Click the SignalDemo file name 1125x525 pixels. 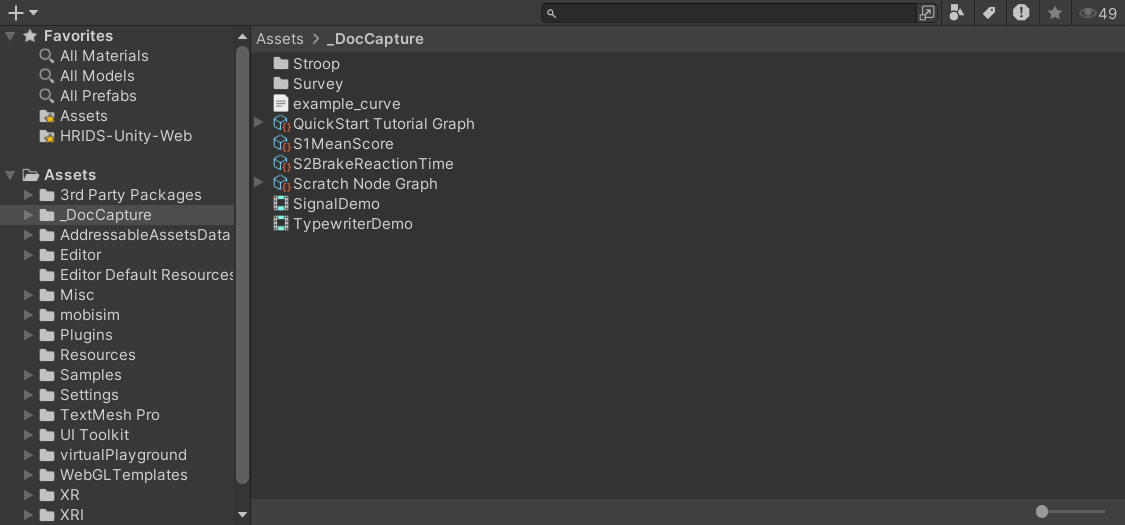pyautogui.click(x=336, y=204)
